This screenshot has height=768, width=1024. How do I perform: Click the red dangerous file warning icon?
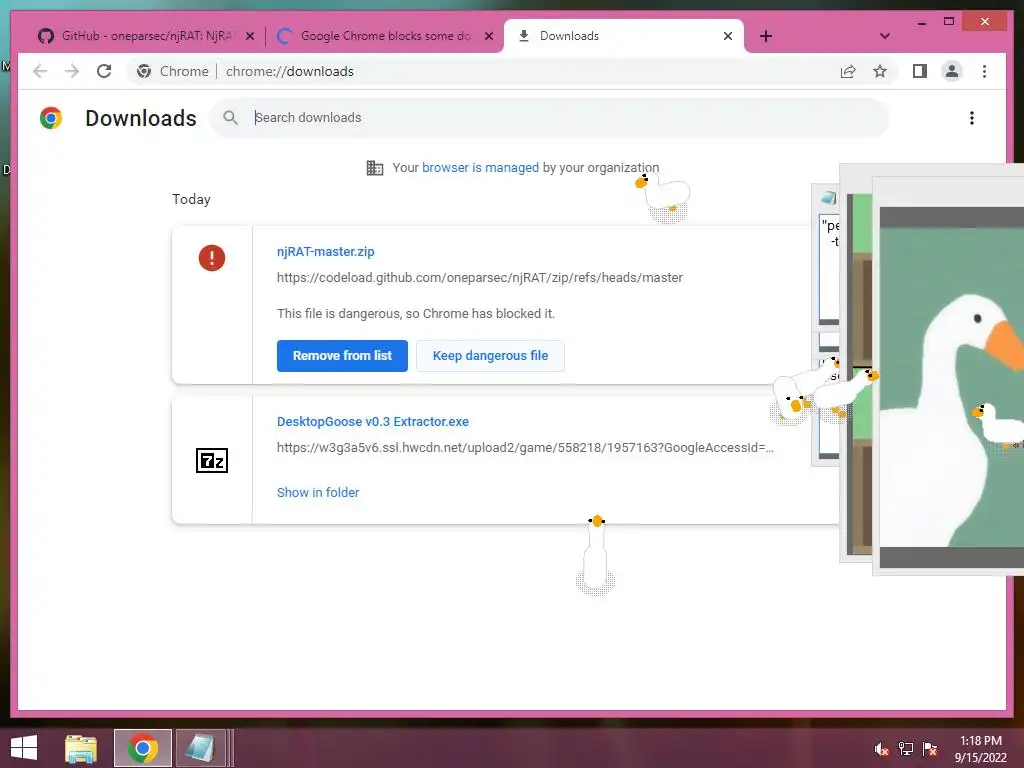(212, 258)
